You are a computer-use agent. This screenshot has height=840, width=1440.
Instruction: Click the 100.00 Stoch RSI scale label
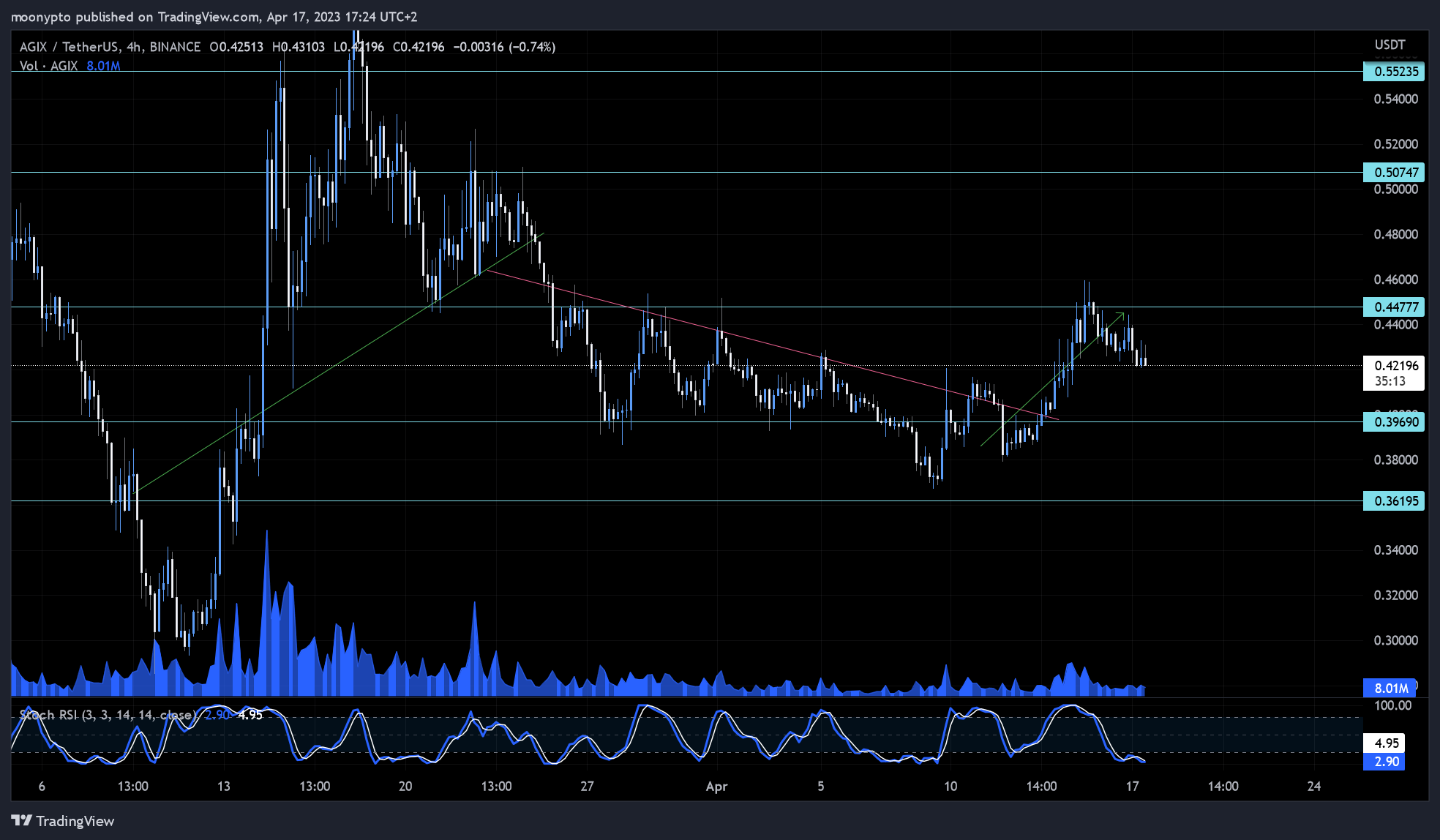click(x=1393, y=706)
